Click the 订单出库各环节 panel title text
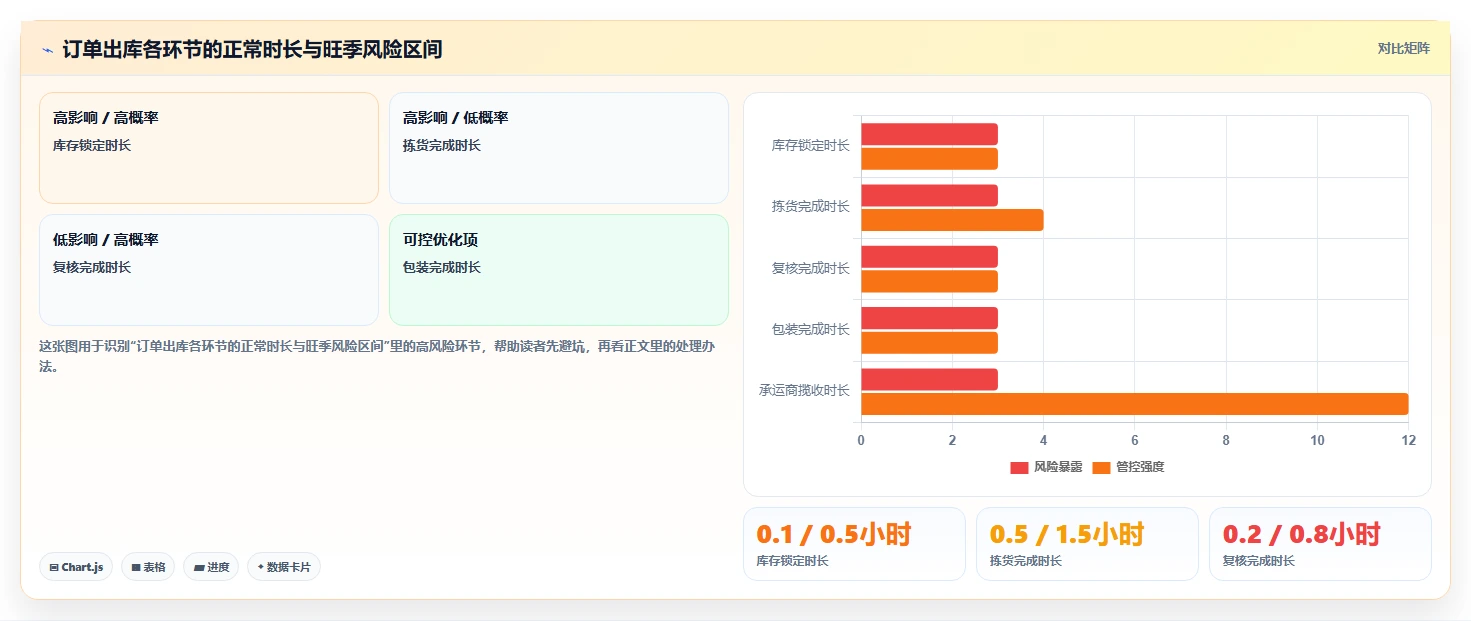Screen dimensions: 1471x621 point(252,49)
